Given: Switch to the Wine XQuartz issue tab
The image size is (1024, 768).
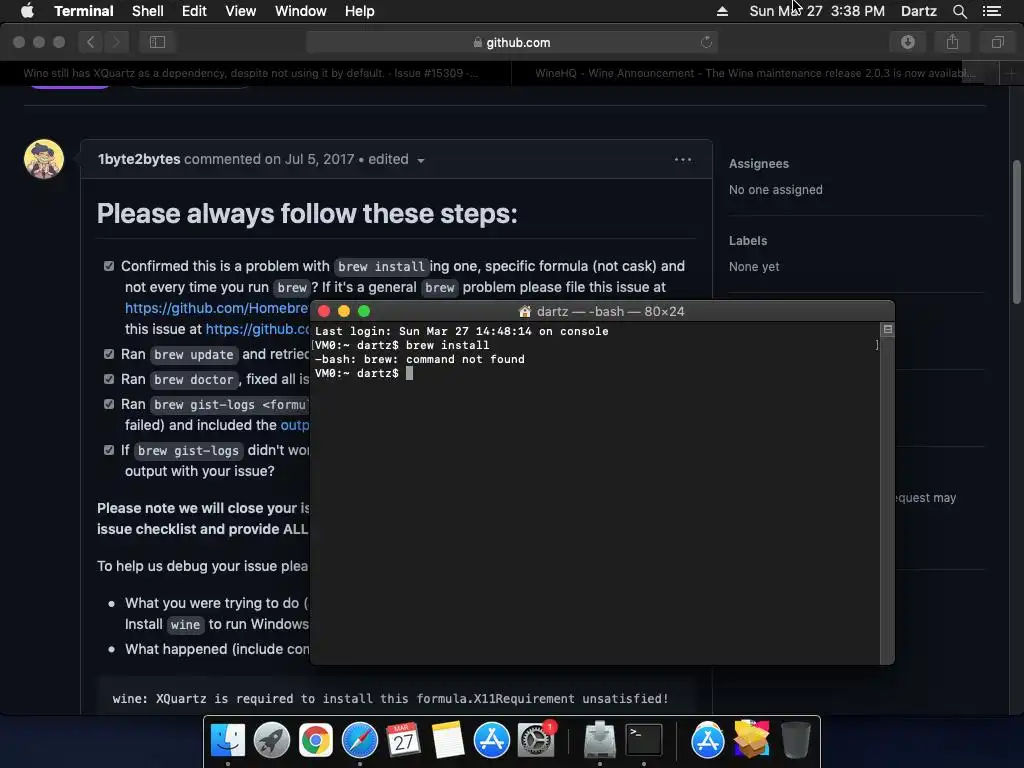Looking at the screenshot, I should coord(251,73).
